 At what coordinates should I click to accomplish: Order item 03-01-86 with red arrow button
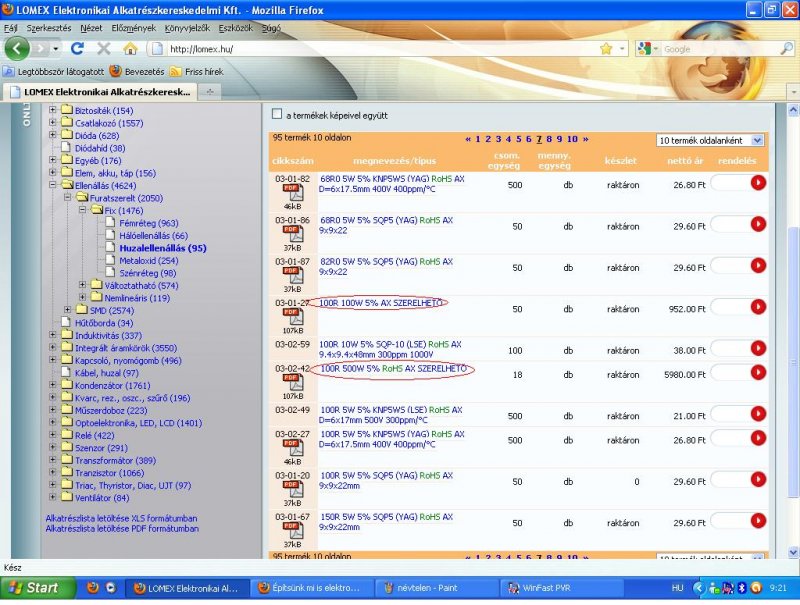point(758,224)
